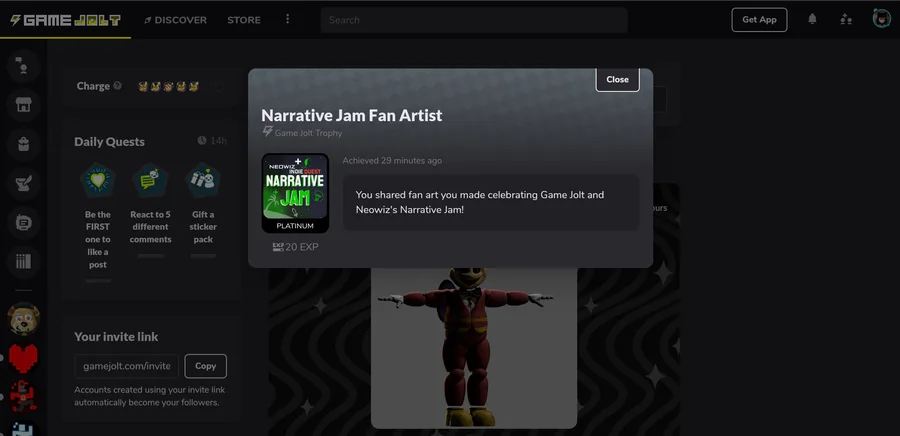Click the Game Jolt logo
900x436 pixels.
point(65,20)
